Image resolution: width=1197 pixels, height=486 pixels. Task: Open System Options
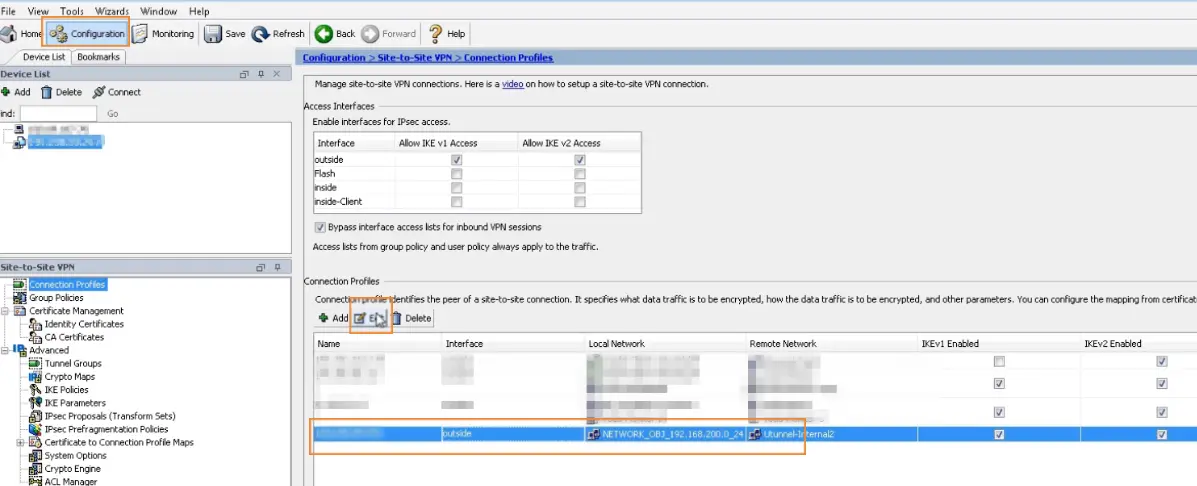pos(75,455)
